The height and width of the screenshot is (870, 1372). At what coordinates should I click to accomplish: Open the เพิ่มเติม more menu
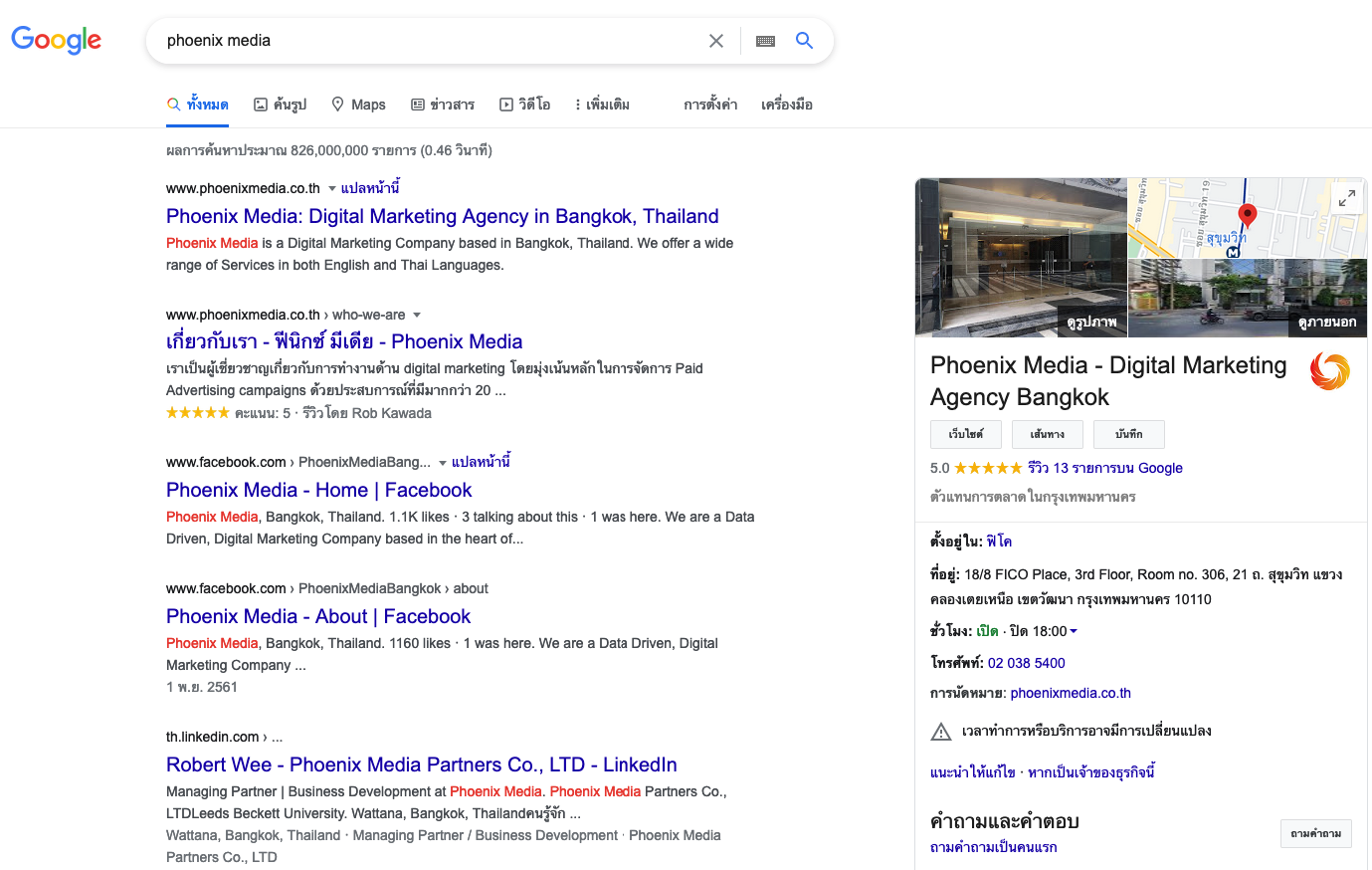click(x=602, y=105)
